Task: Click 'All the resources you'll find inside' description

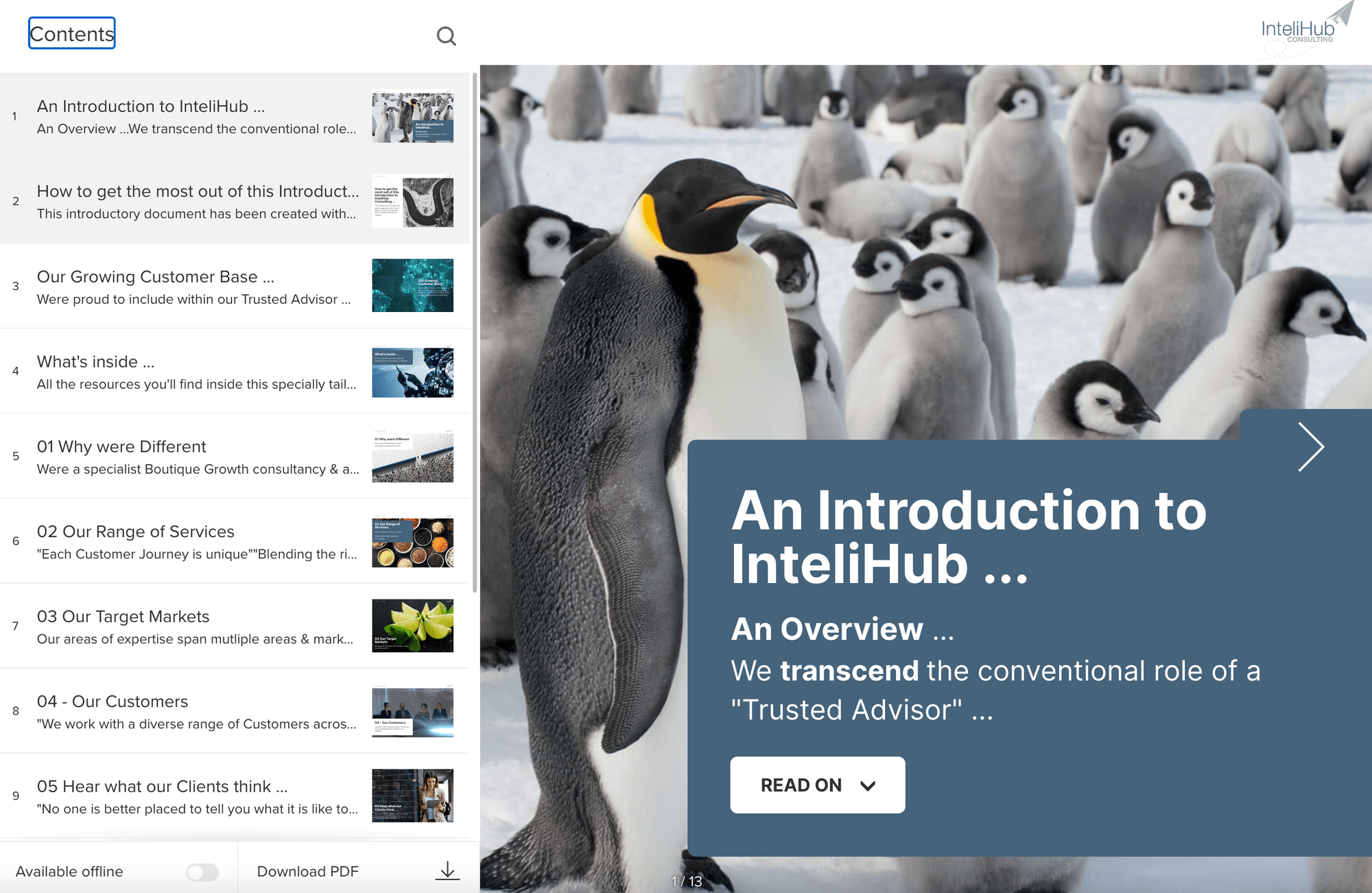Action: (x=197, y=384)
